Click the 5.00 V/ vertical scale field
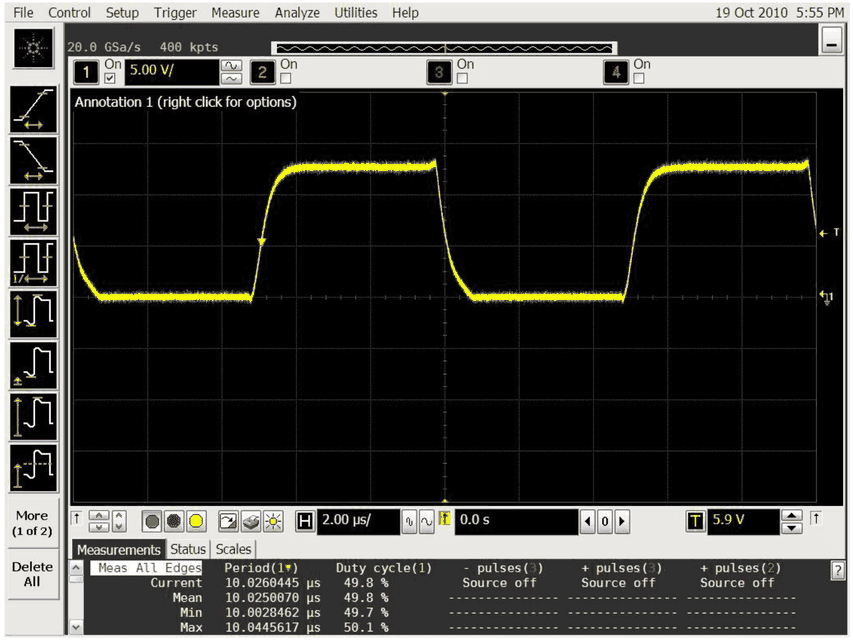This screenshot has height=640, width=853. tap(172, 72)
